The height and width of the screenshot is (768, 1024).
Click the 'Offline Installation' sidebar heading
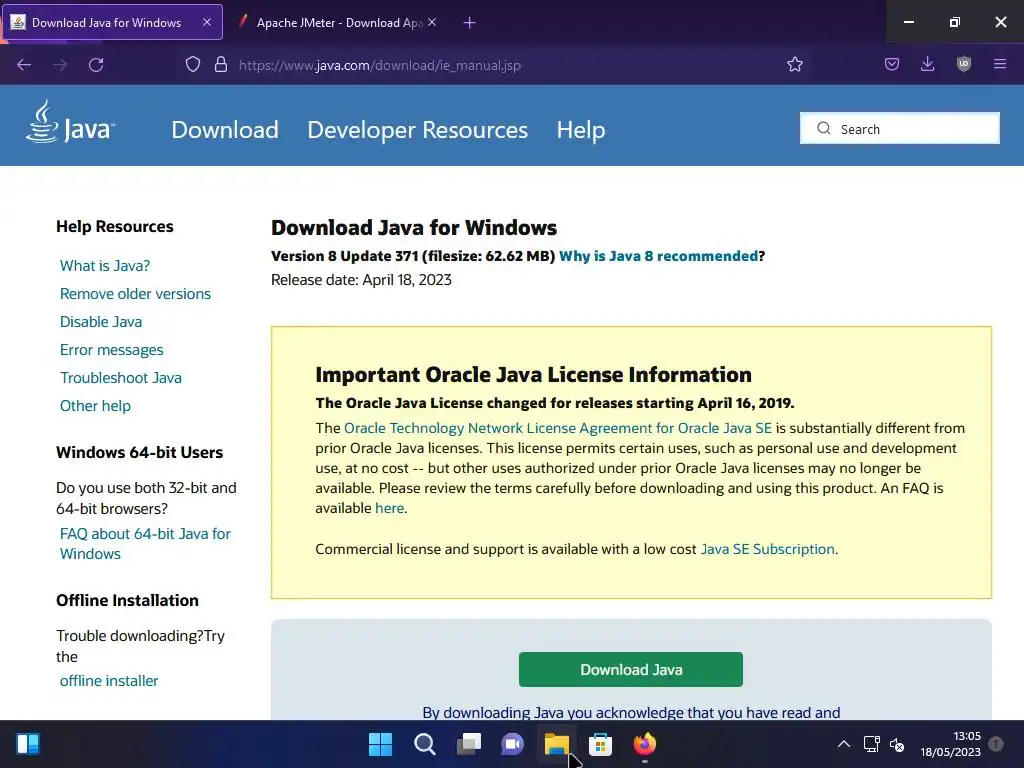coord(127,600)
